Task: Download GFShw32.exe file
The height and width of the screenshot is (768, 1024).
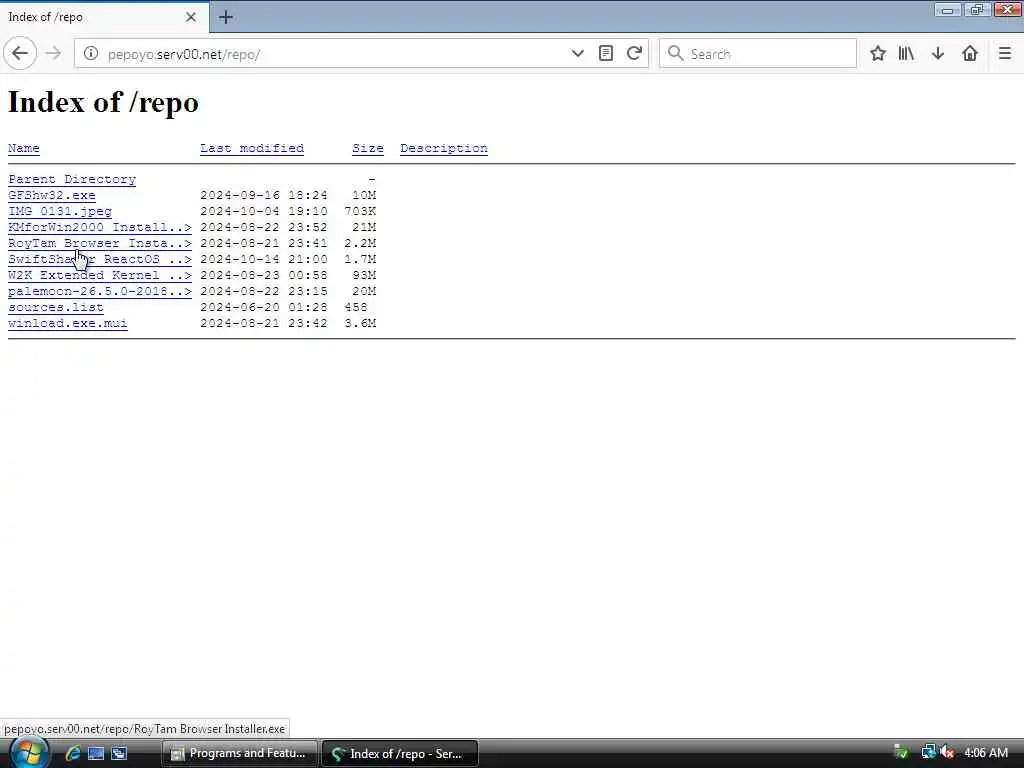Action: pyautogui.click(x=52, y=195)
